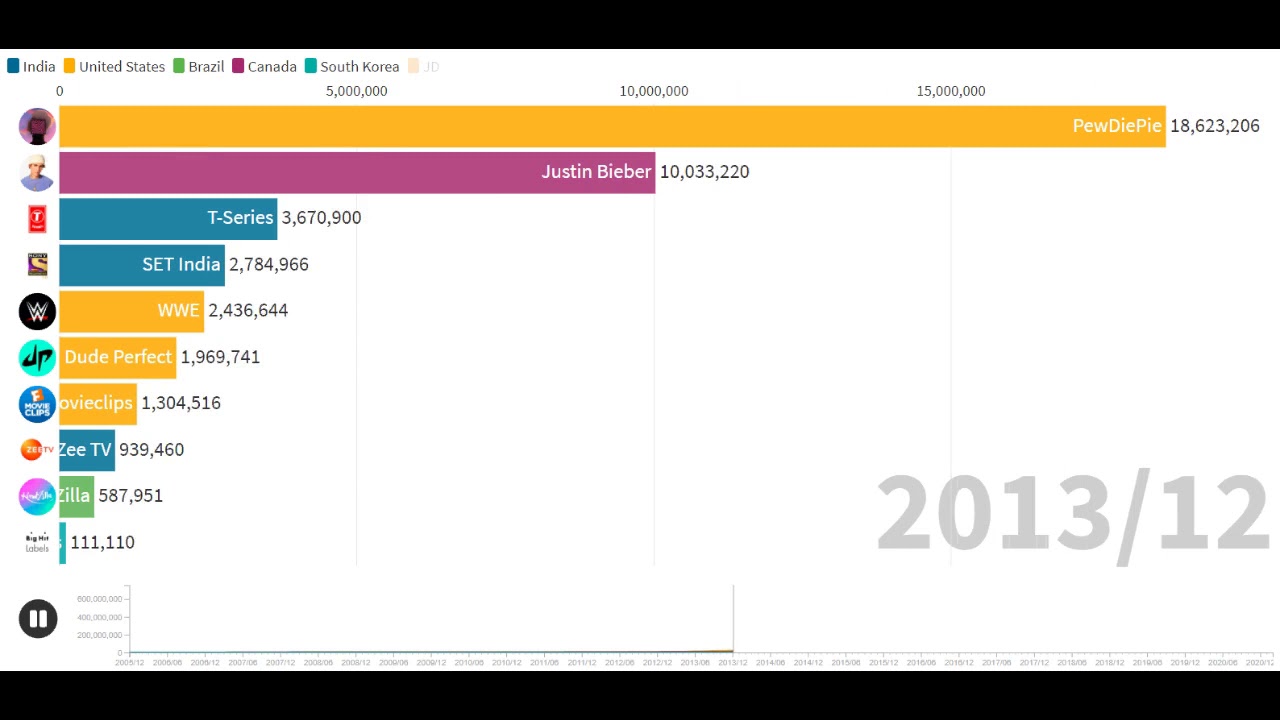Click the 15,000,000 axis label

click(x=951, y=91)
